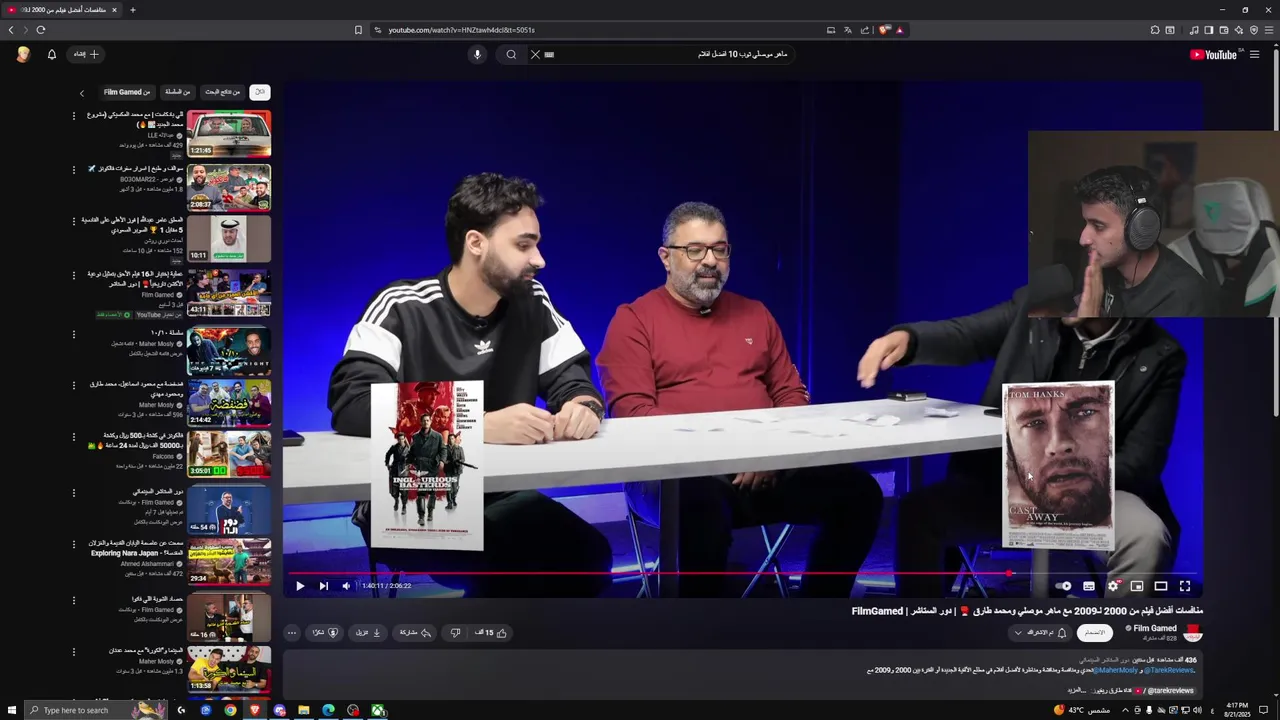Image resolution: width=1280 pixels, height=720 pixels.
Task: Open options menu for 10:11 video
Action: point(73,221)
